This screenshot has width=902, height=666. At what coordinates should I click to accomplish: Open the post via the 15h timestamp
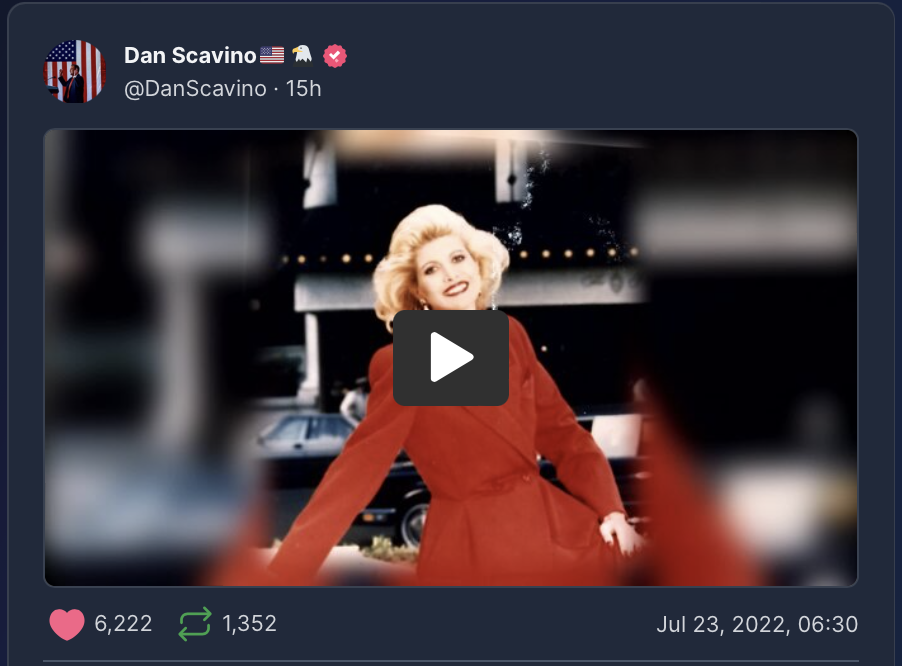(303, 89)
